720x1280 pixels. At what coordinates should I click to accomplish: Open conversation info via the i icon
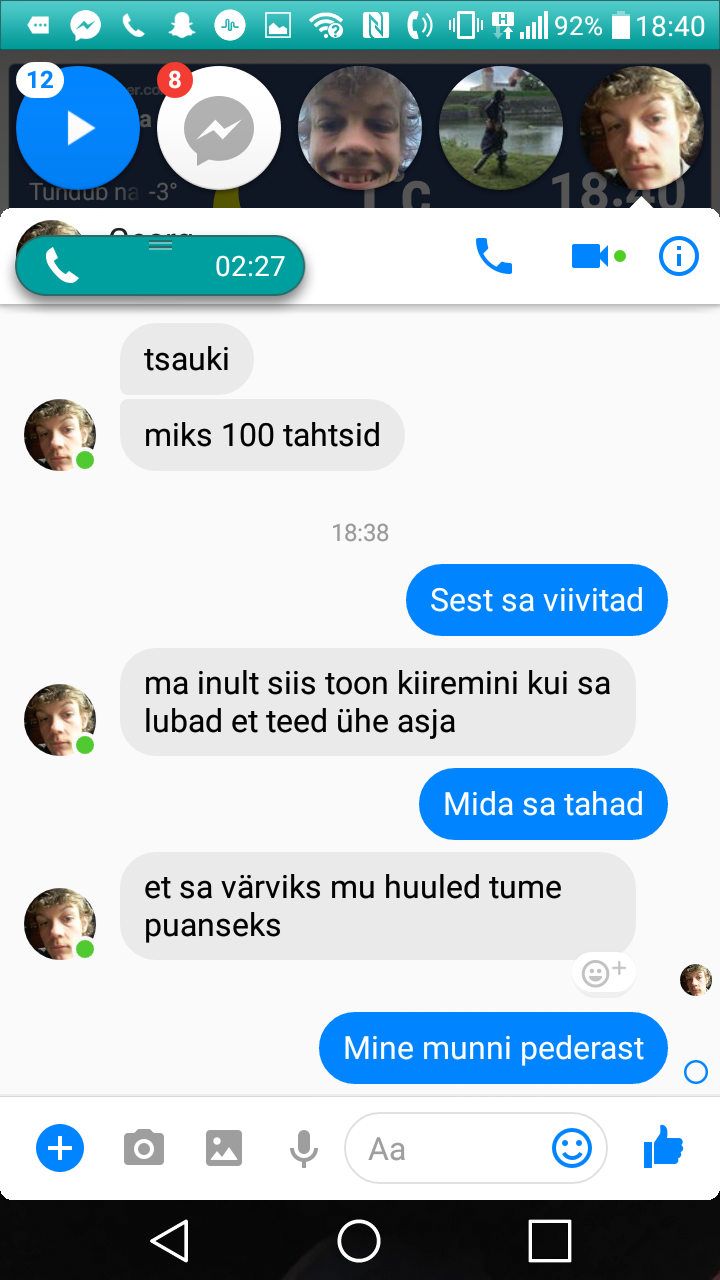click(x=679, y=257)
